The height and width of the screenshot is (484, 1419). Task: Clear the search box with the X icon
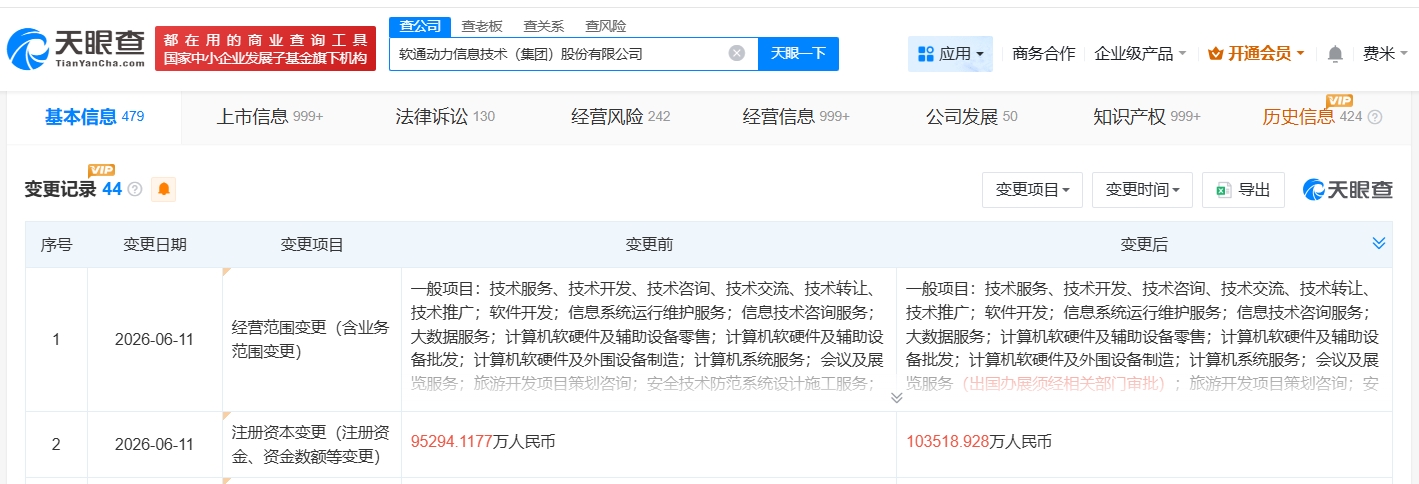point(737,54)
